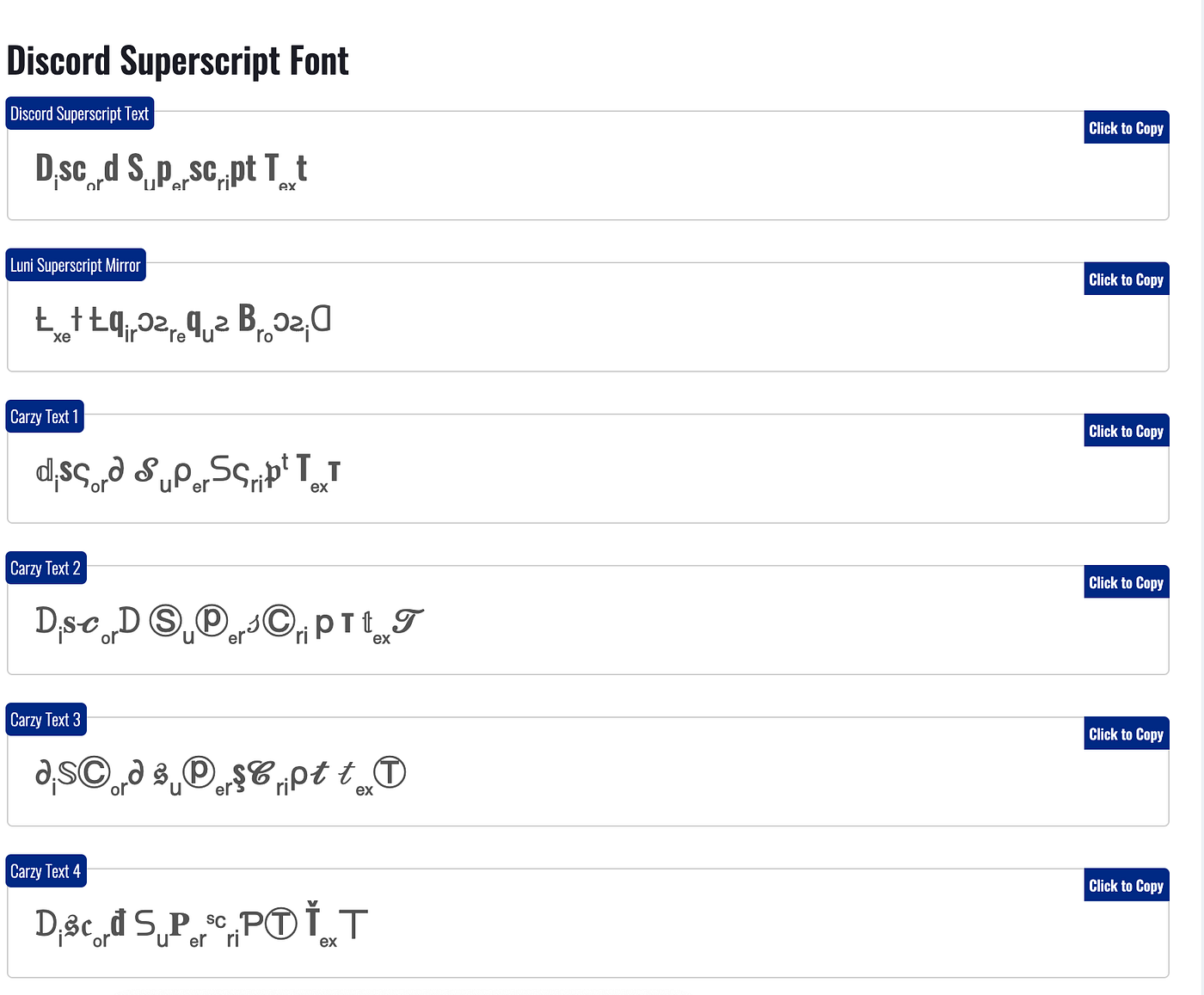This screenshot has height=995, width=1204.
Task: Click the styled output of Carzy Text 2
Action: tap(228, 621)
